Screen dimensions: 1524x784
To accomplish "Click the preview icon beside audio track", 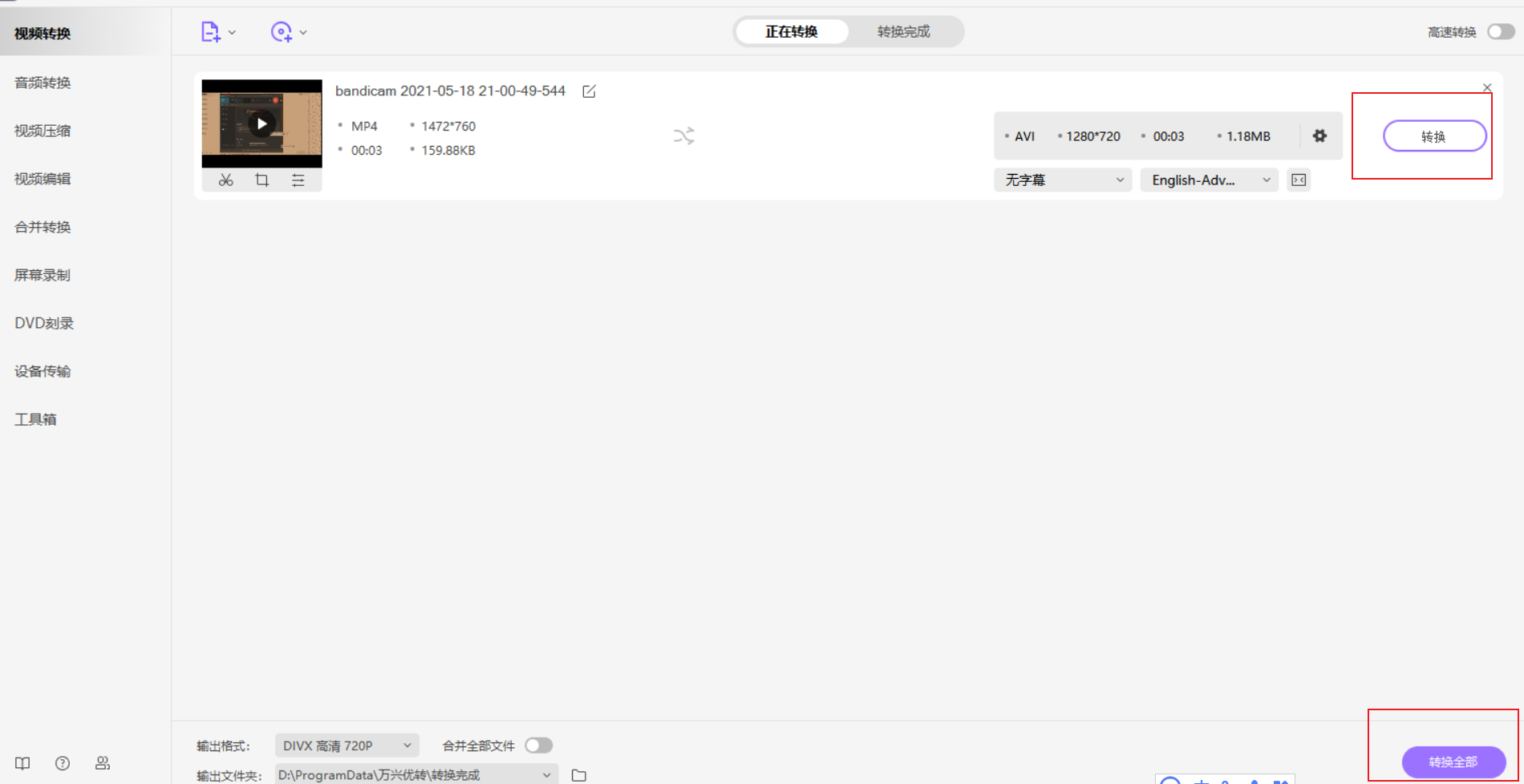I will (1299, 180).
